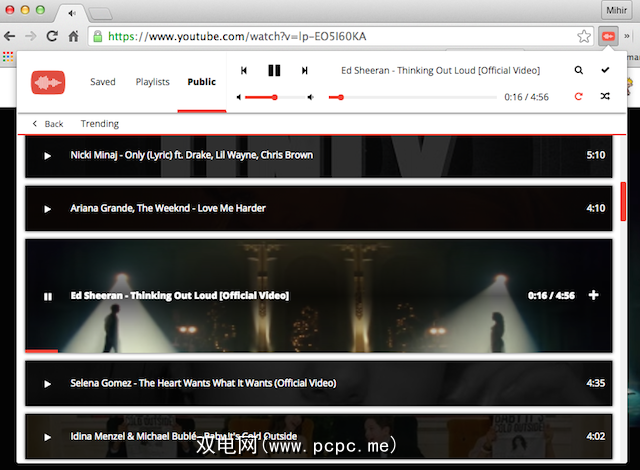
Task: Click the red scrollbar thumb of the track list
Action: pyautogui.click(x=623, y=202)
